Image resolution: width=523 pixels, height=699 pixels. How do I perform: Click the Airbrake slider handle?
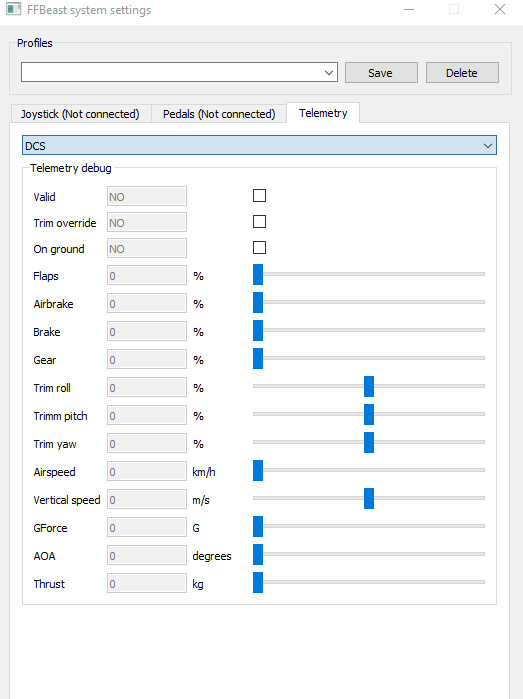click(258, 303)
